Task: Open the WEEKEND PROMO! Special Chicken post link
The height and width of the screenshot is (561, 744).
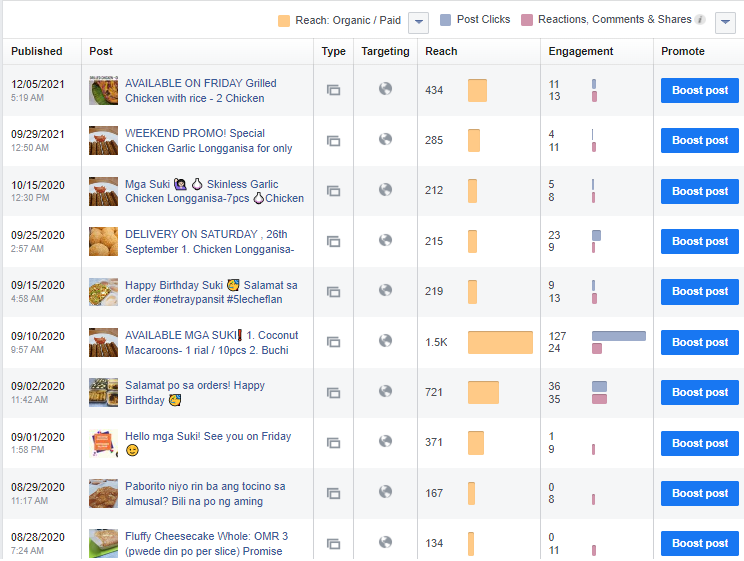Action: (x=208, y=141)
